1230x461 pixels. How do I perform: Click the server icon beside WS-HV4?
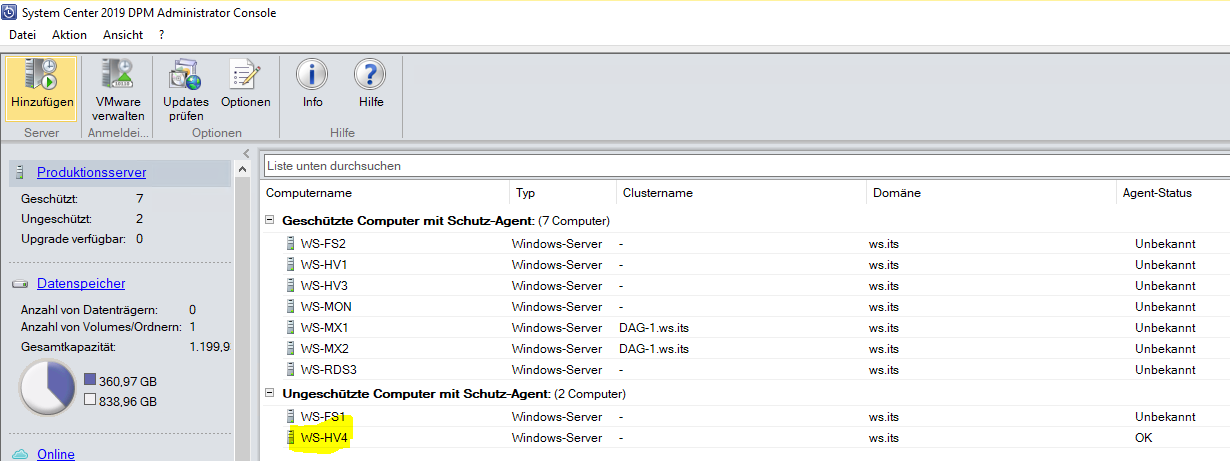(x=291, y=437)
